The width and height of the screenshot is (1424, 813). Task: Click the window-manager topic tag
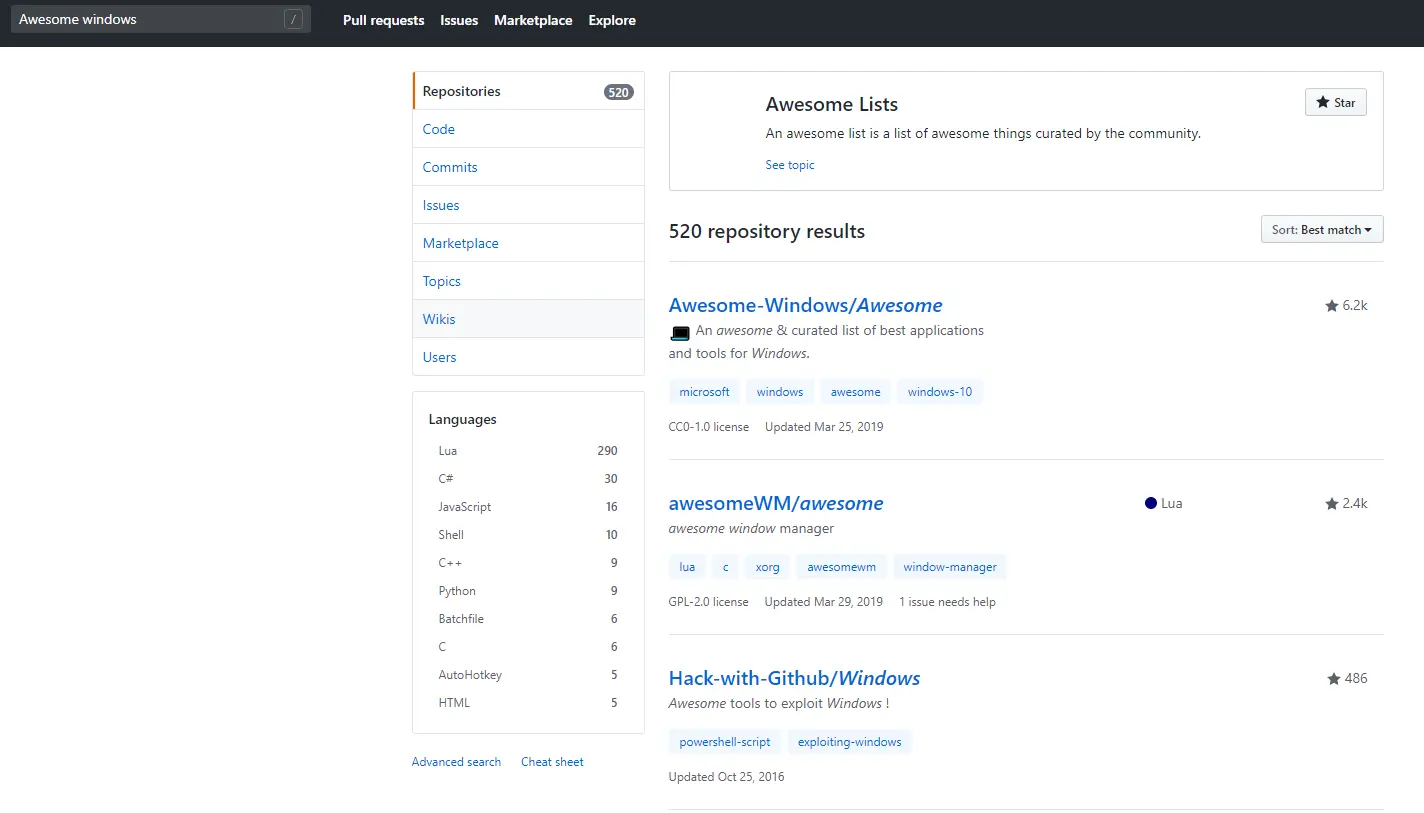click(x=950, y=567)
